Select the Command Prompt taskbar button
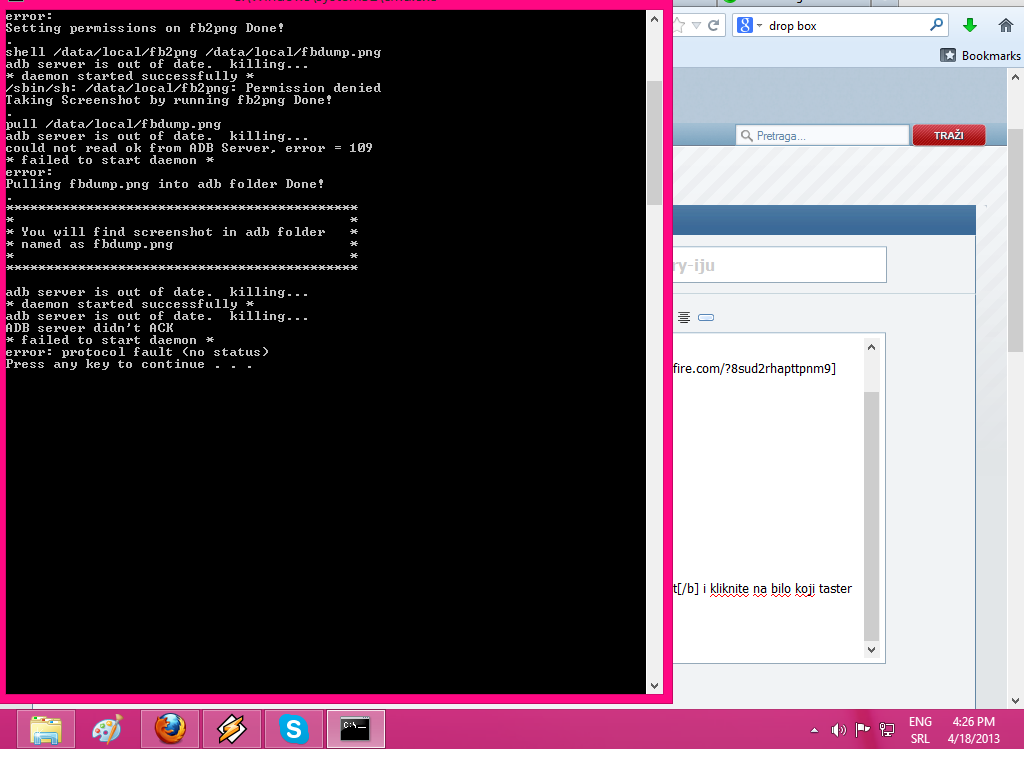Screen dimensions: 1024x768 (356, 729)
